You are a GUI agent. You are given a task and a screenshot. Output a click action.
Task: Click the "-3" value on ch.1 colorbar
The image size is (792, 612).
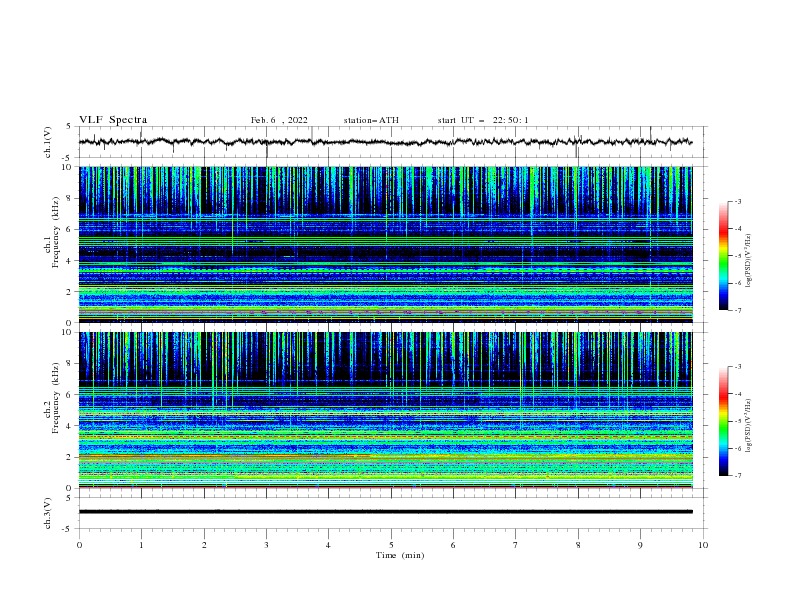tap(738, 202)
